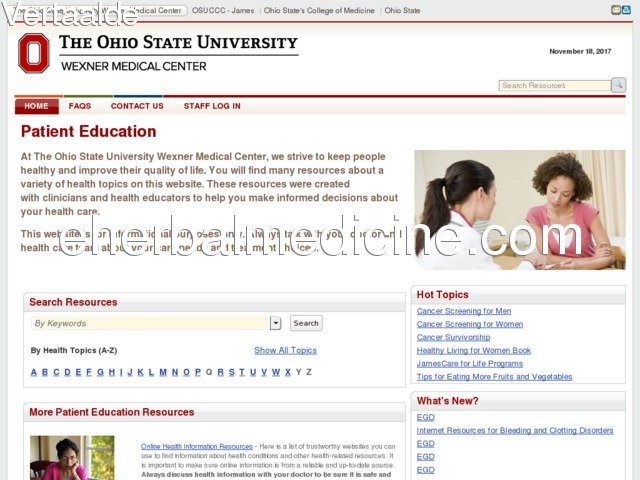Open Tips for Eating More Fruits and Vegetables
The width and height of the screenshot is (640, 480).
pos(494,376)
